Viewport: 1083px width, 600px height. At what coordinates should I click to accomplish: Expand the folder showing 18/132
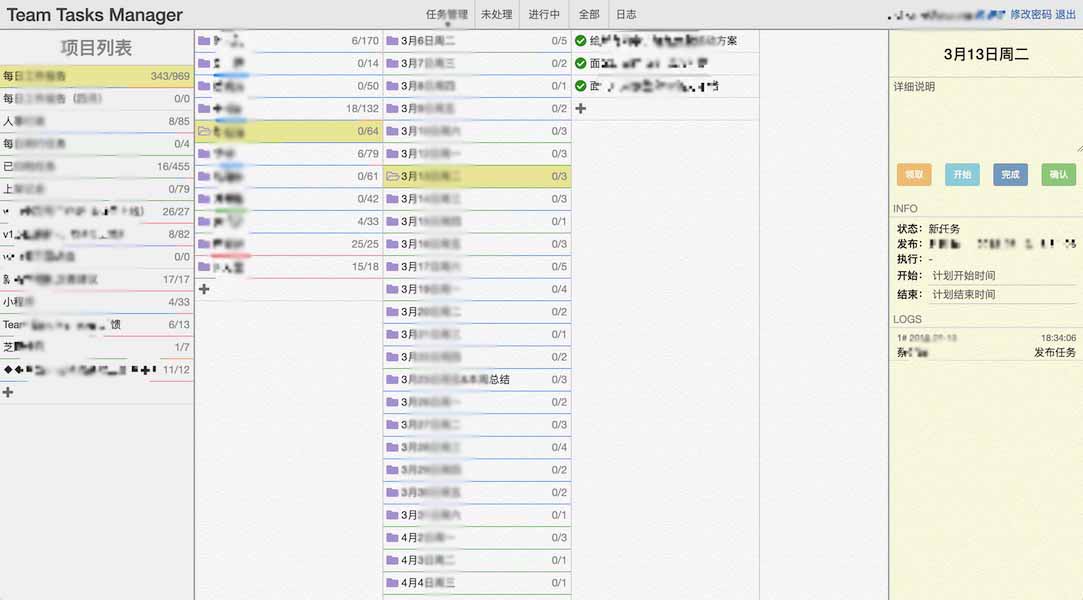coord(205,108)
